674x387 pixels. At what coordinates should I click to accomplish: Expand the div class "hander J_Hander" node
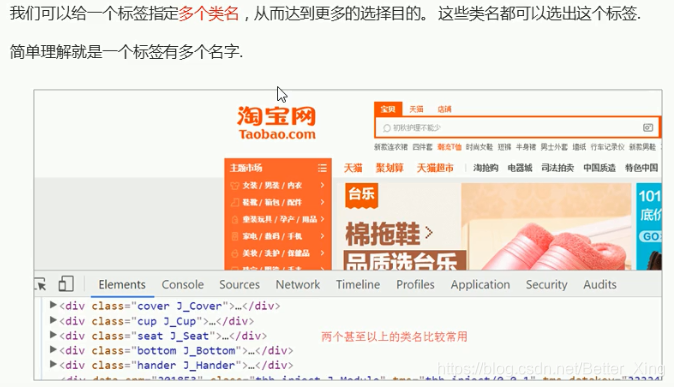pos(53,365)
